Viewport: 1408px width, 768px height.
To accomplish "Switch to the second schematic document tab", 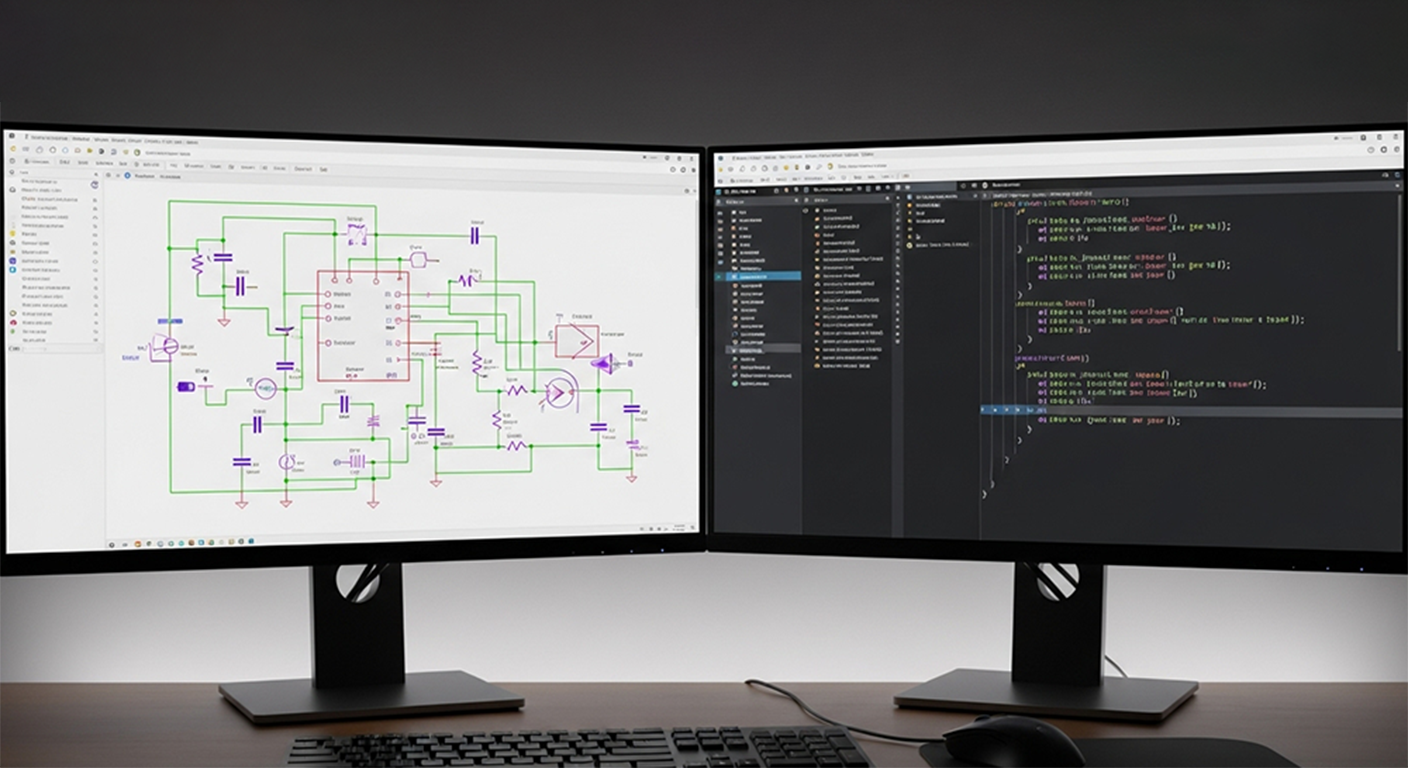I will coord(172,177).
